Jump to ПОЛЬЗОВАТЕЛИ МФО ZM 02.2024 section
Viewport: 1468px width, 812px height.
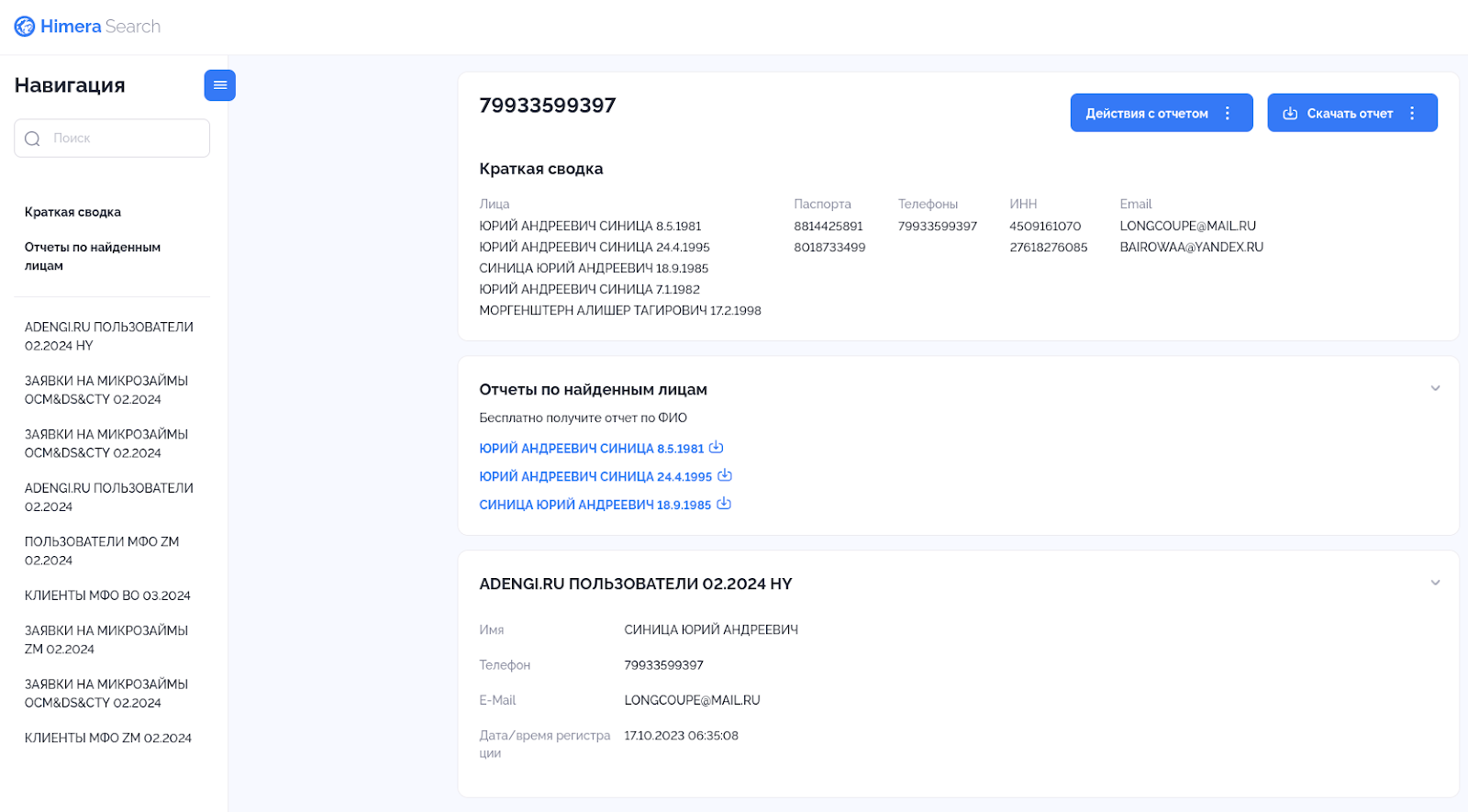pos(101,551)
